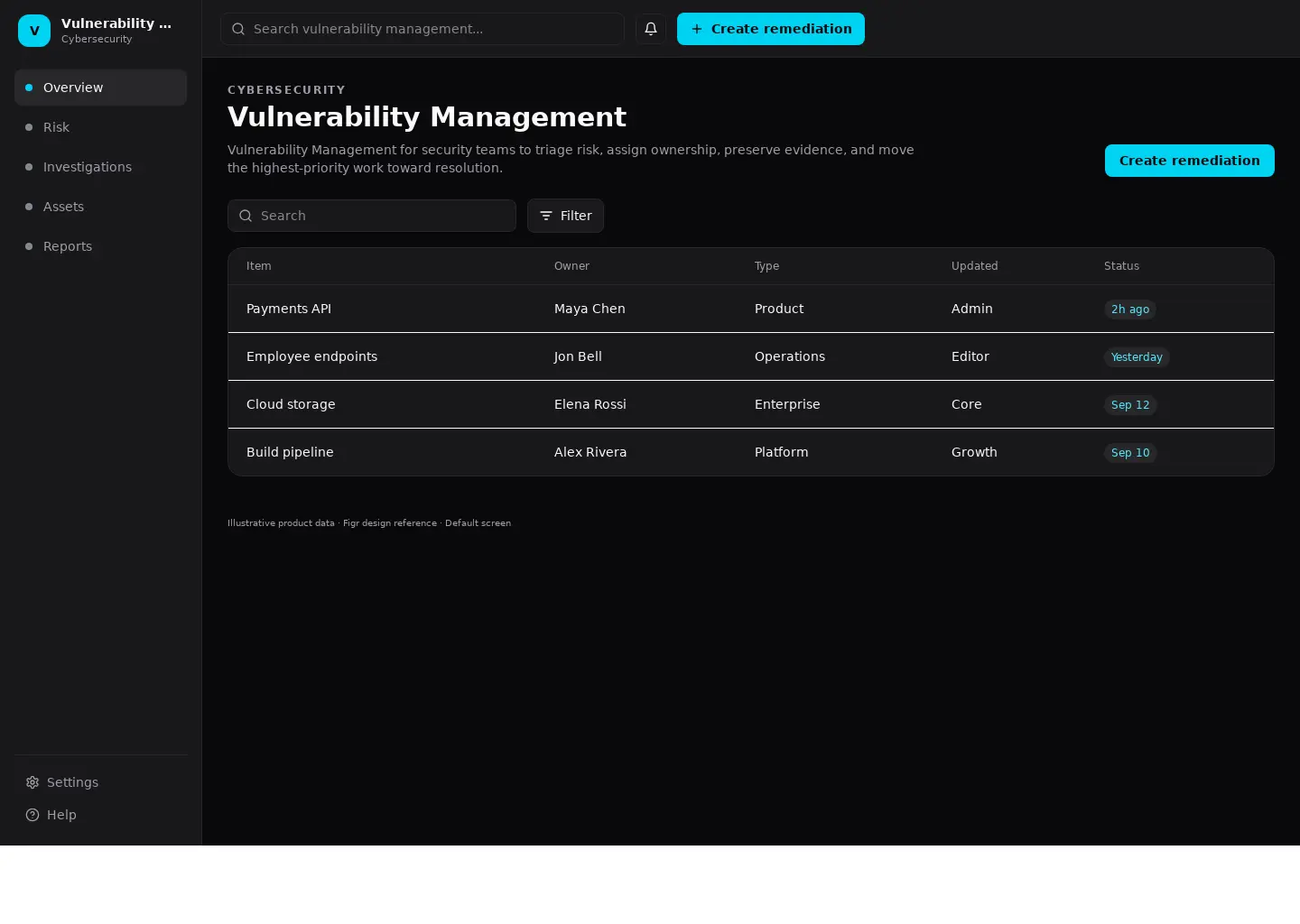Select the Payments API row
Image resolution: width=1300 pixels, height=924 pixels.
(751, 309)
